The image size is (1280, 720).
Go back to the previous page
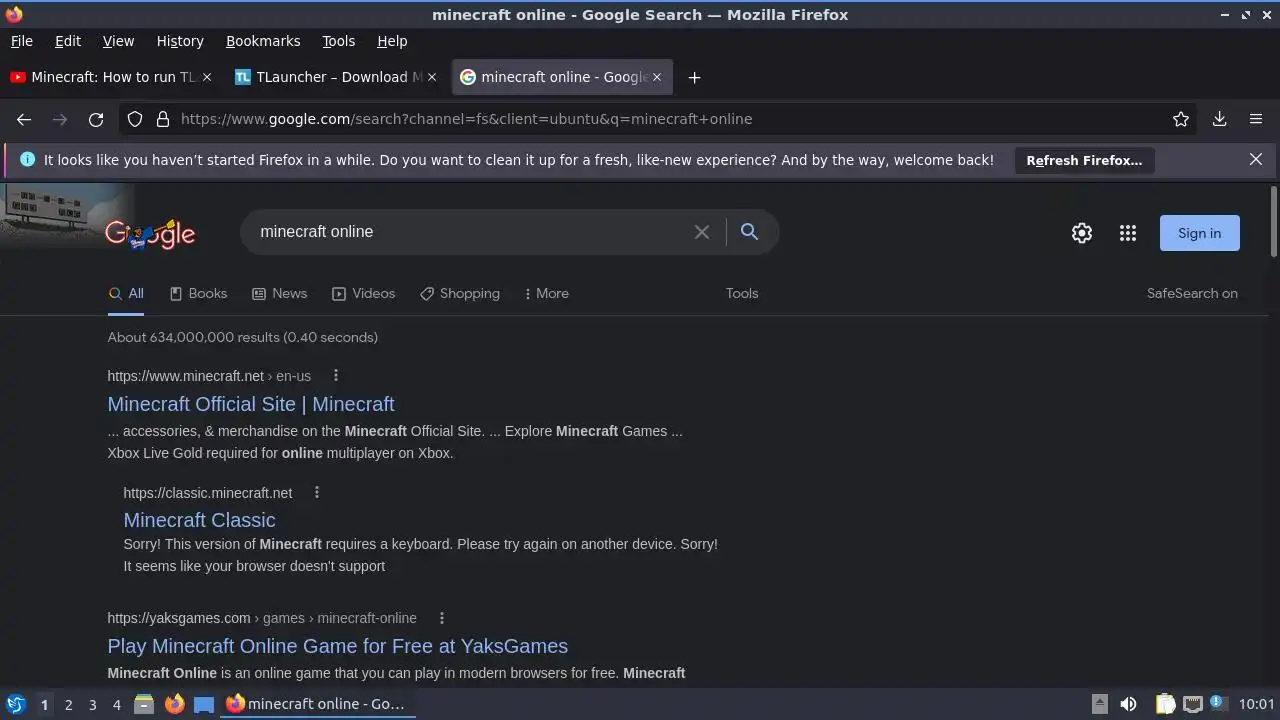(24, 119)
